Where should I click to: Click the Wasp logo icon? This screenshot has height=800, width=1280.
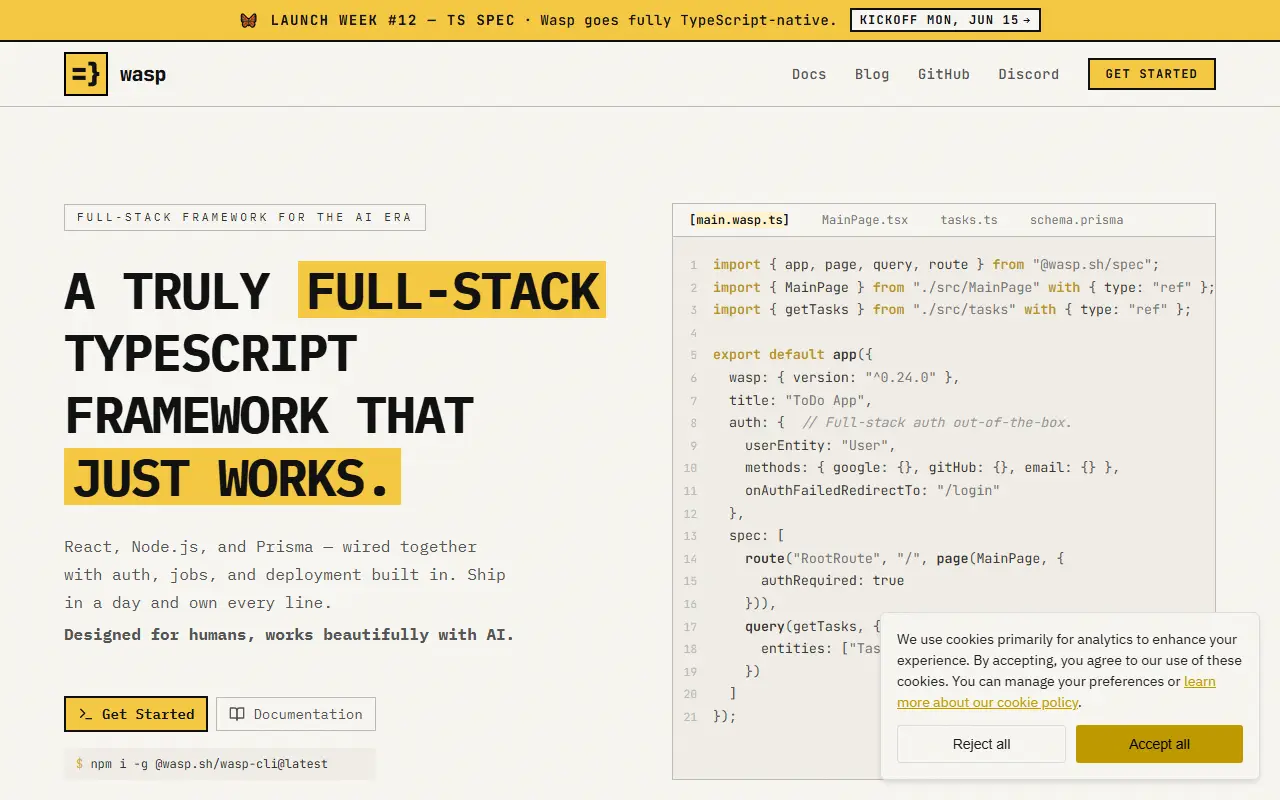click(86, 74)
